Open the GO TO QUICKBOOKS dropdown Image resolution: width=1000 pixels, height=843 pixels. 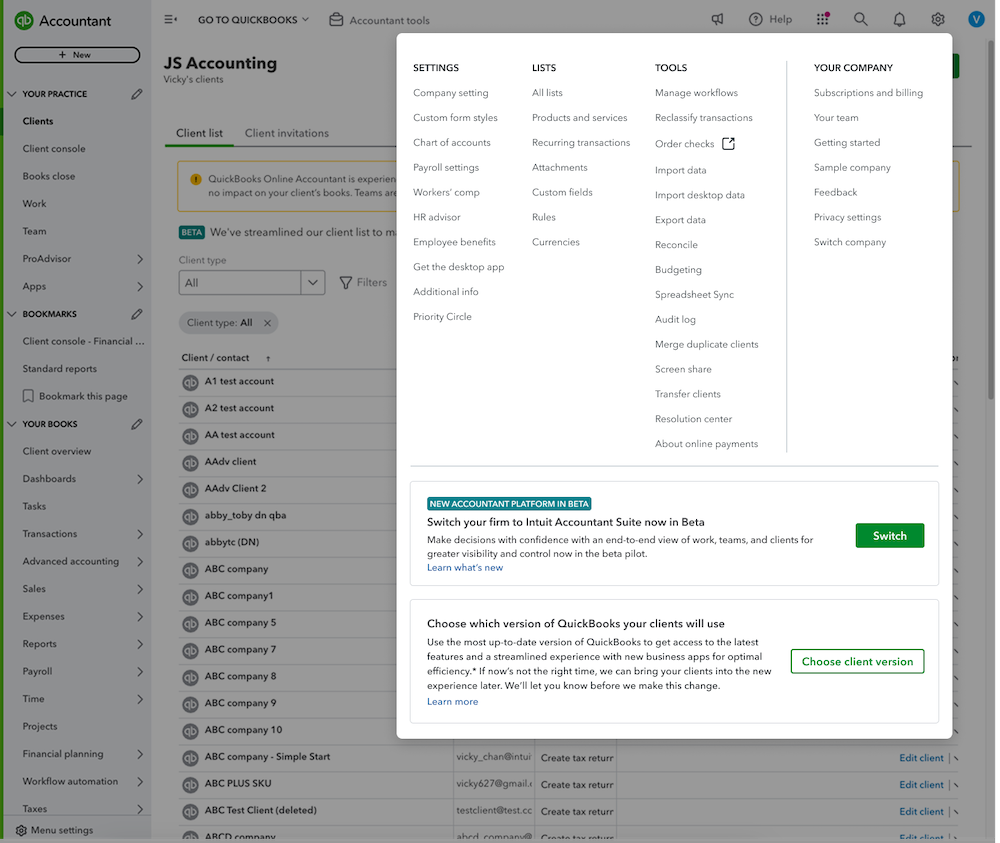[253, 18]
